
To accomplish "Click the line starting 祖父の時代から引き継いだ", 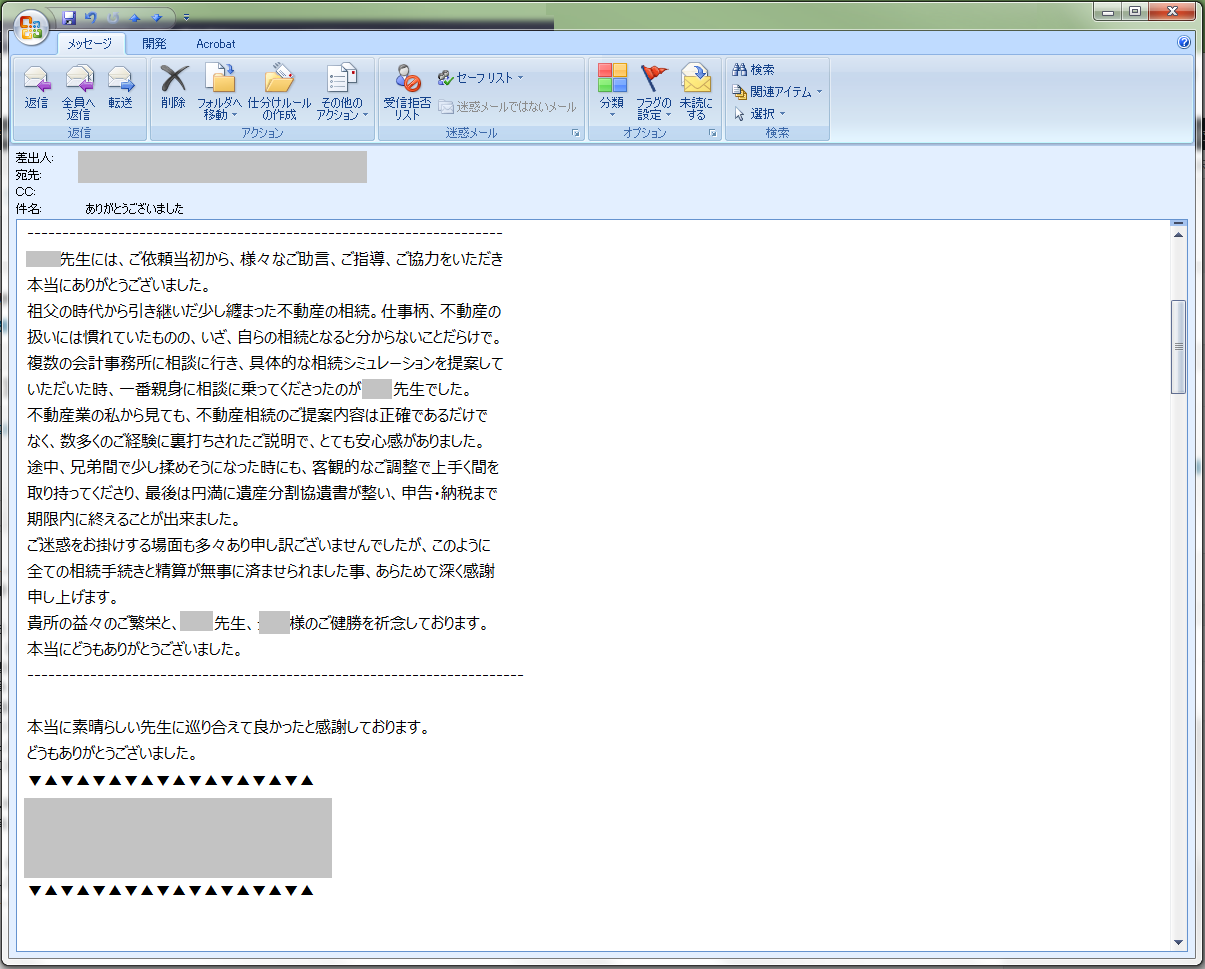I will point(264,311).
